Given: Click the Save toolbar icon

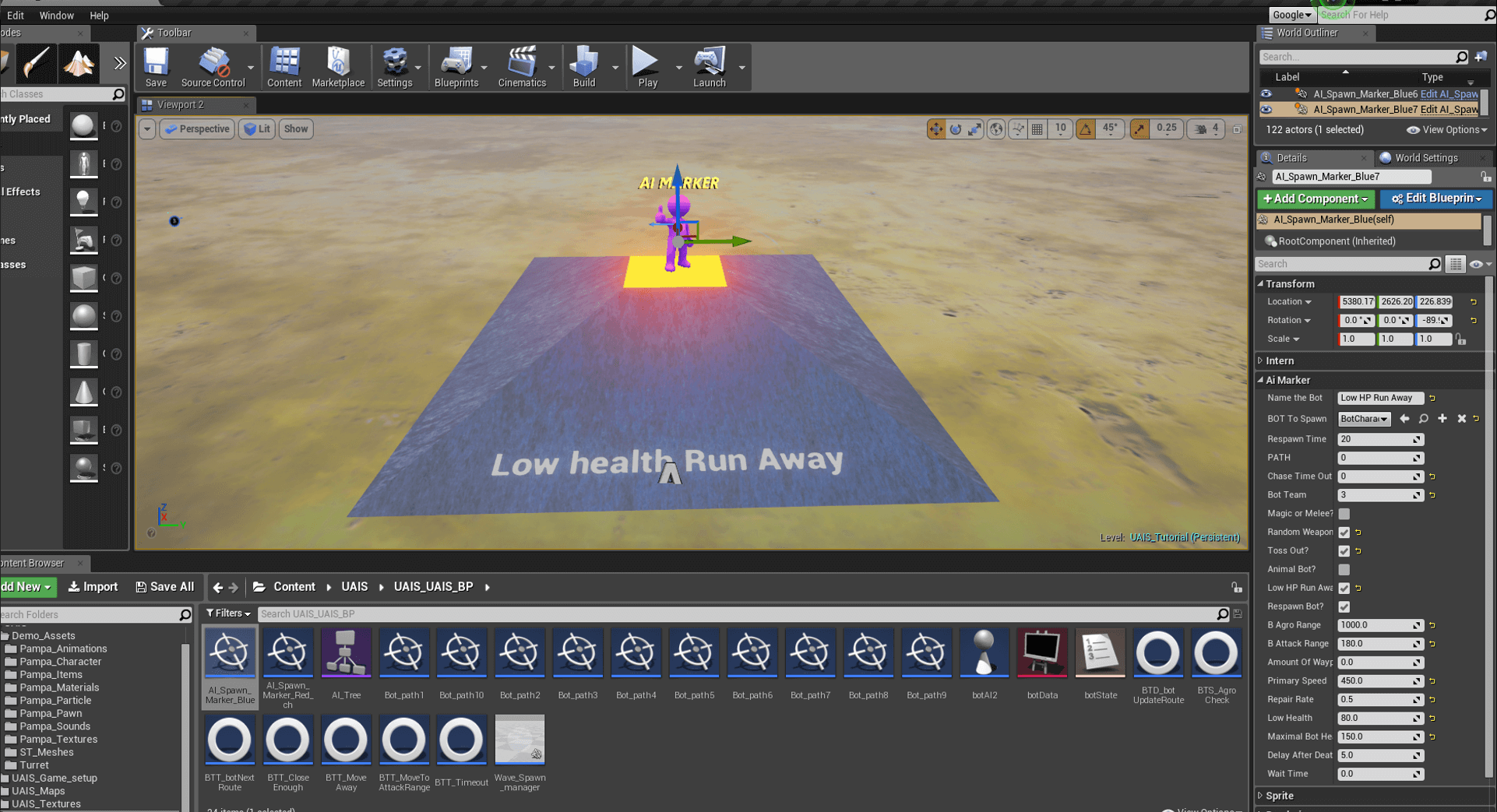Looking at the screenshot, I should click(156, 67).
